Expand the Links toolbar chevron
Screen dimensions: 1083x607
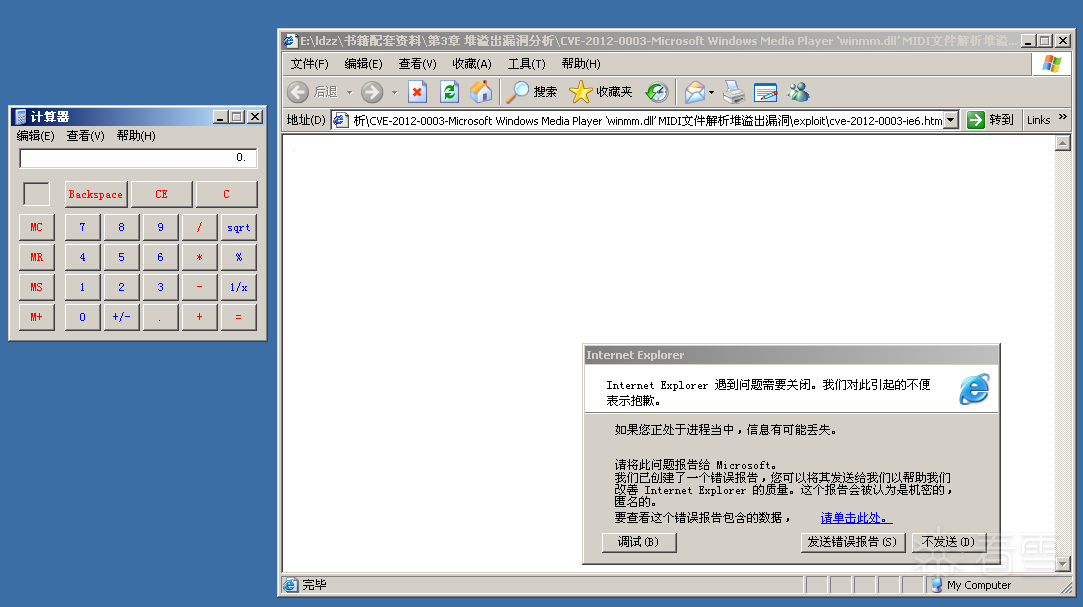click(x=1062, y=117)
